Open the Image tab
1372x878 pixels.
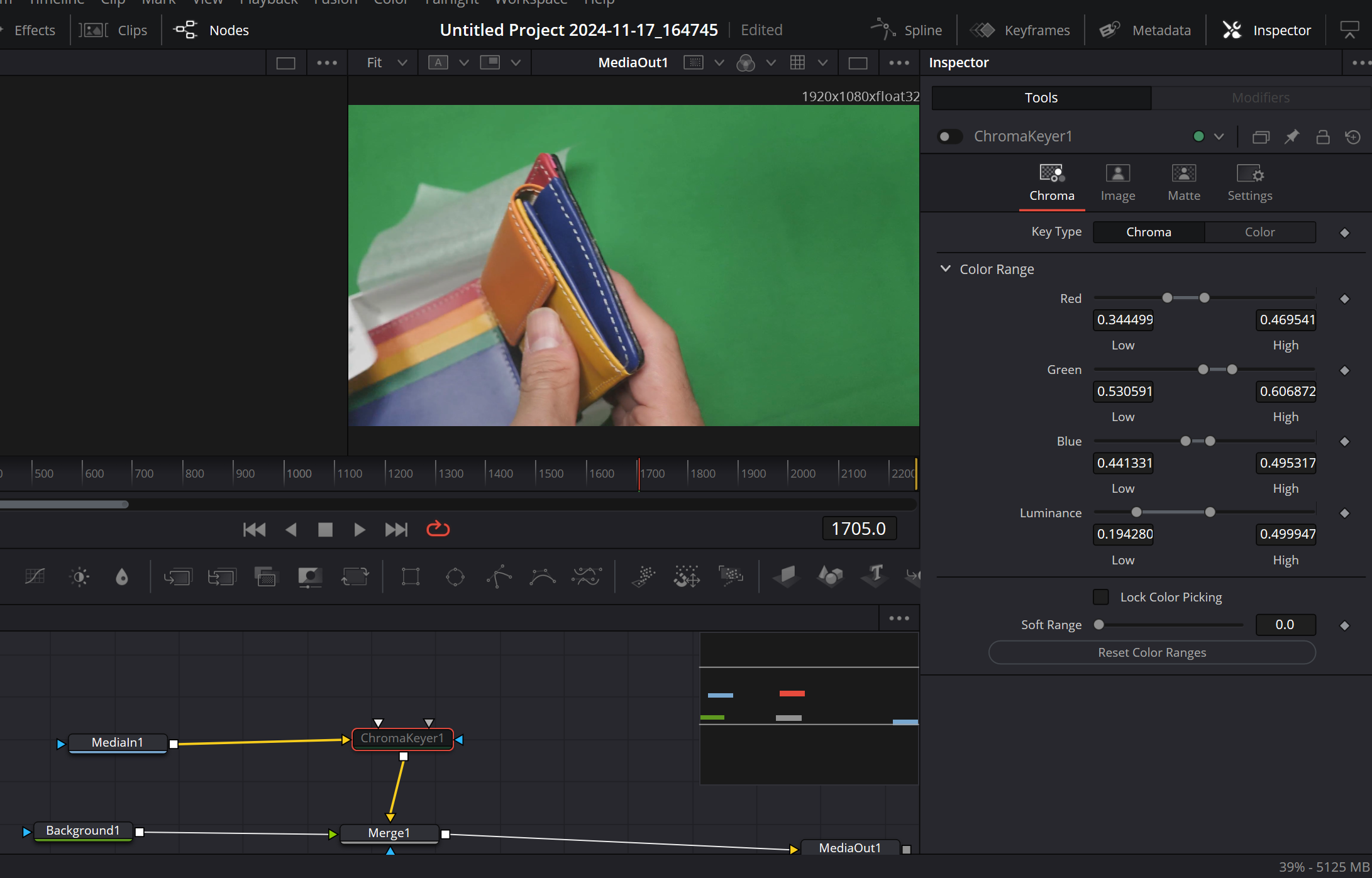(x=1117, y=182)
